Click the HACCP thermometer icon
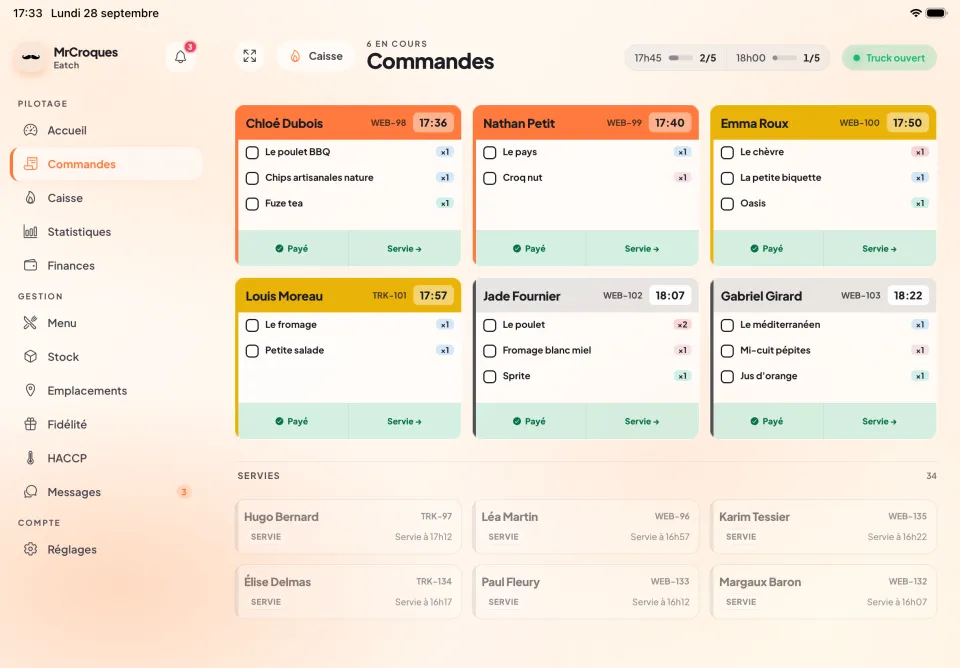The height and width of the screenshot is (668, 960). [31, 457]
